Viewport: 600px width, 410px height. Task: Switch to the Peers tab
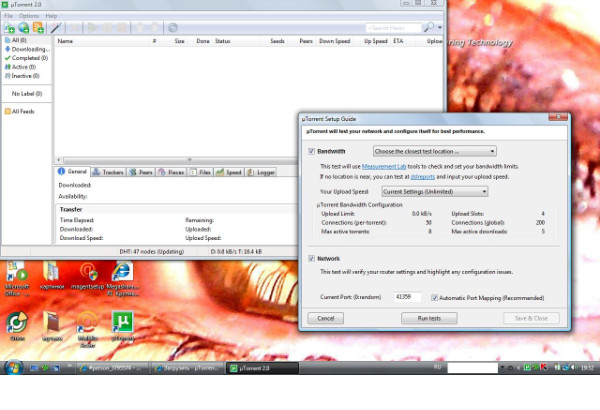coord(143,172)
